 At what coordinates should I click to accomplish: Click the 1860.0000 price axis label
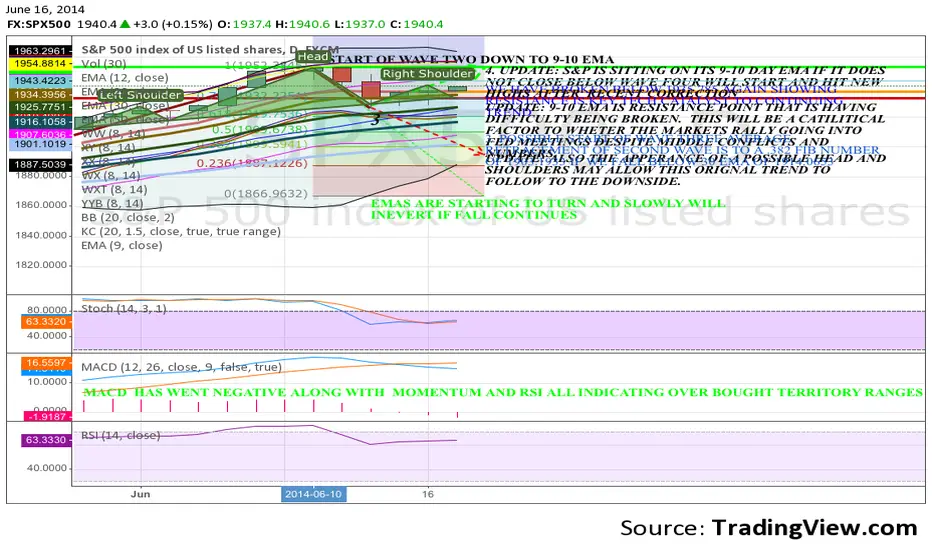(x=41, y=205)
